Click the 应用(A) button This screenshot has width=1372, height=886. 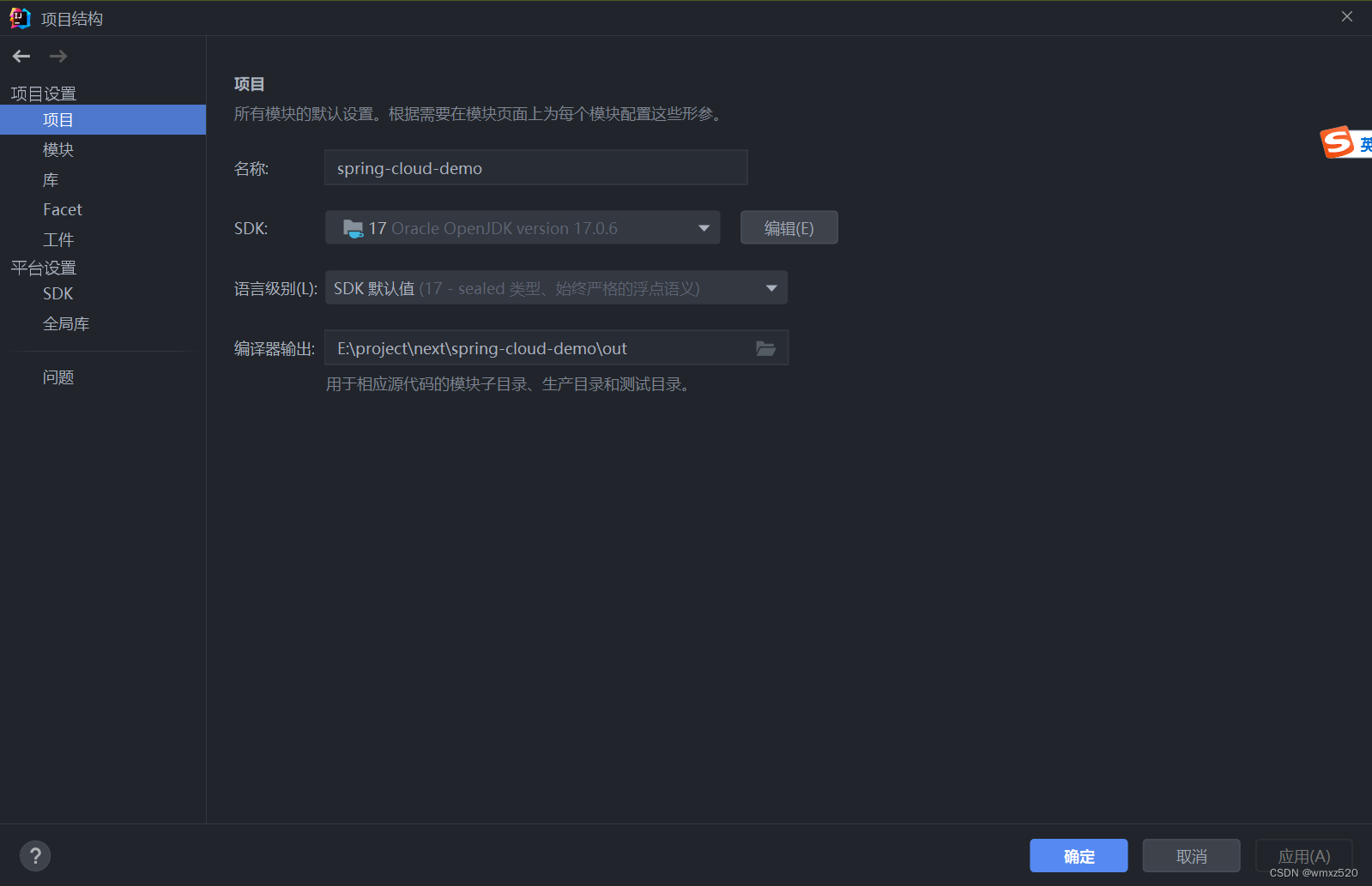click(x=1304, y=856)
